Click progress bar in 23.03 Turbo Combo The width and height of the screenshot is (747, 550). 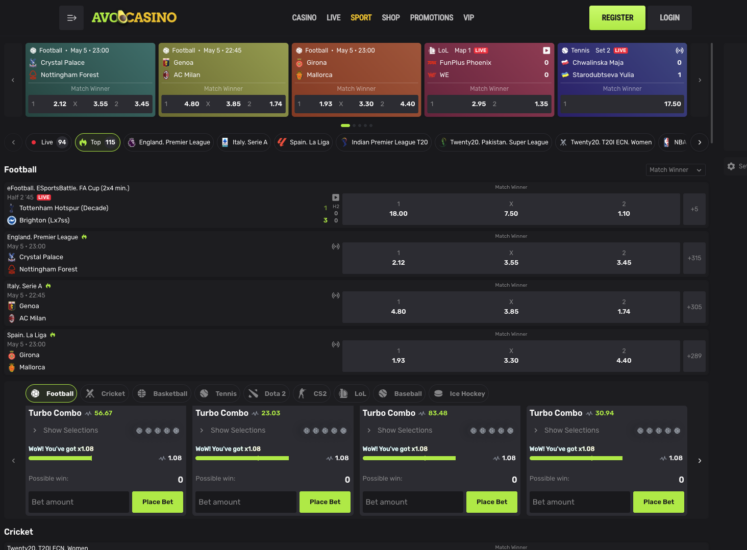[x=242, y=458]
